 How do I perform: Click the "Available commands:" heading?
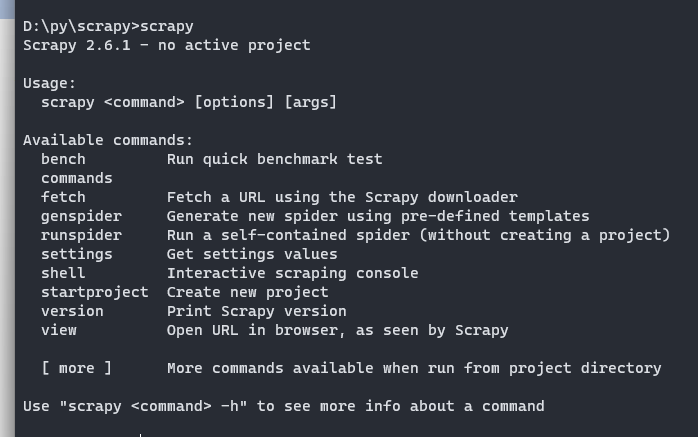[x=108, y=140]
